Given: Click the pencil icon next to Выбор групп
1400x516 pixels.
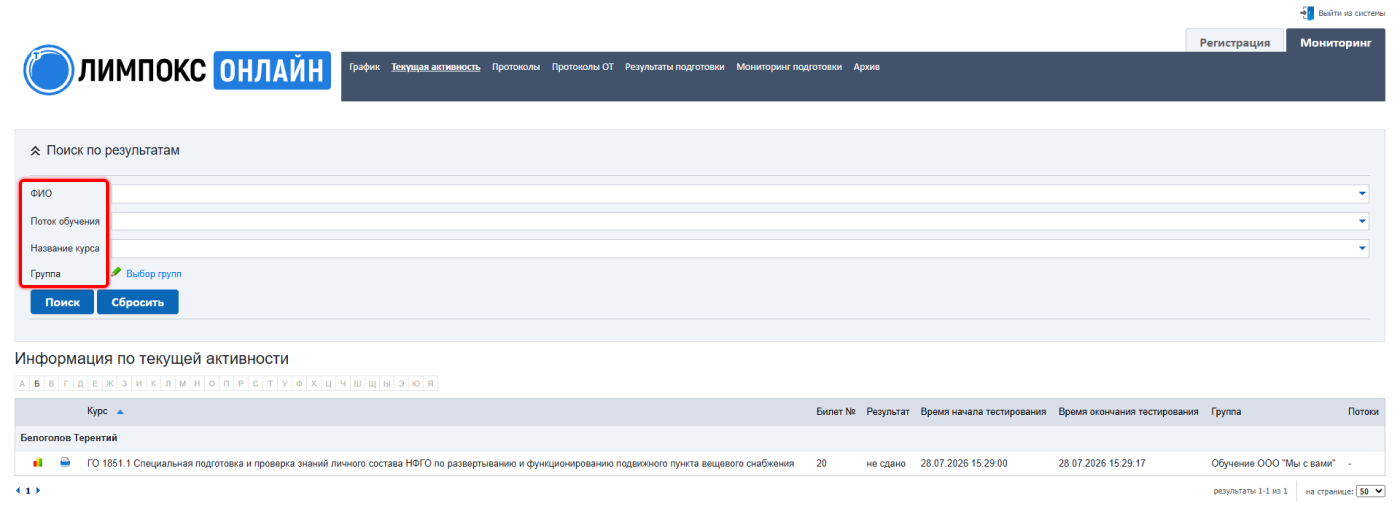Looking at the screenshot, I should [116, 272].
